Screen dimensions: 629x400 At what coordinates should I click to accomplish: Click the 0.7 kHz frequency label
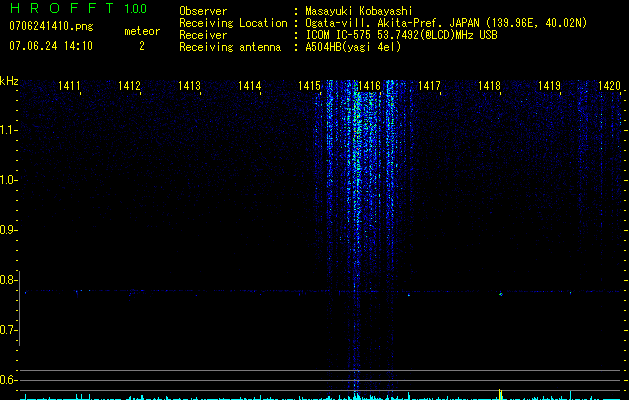(8, 330)
